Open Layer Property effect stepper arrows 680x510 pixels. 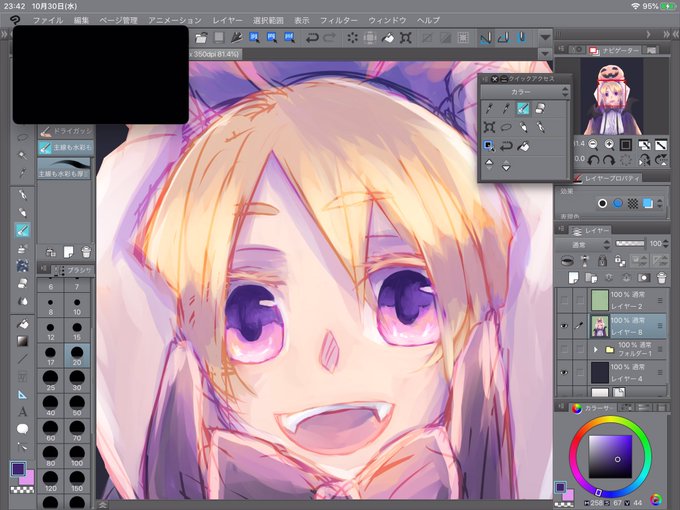pyautogui.click(x=660, y=203)
